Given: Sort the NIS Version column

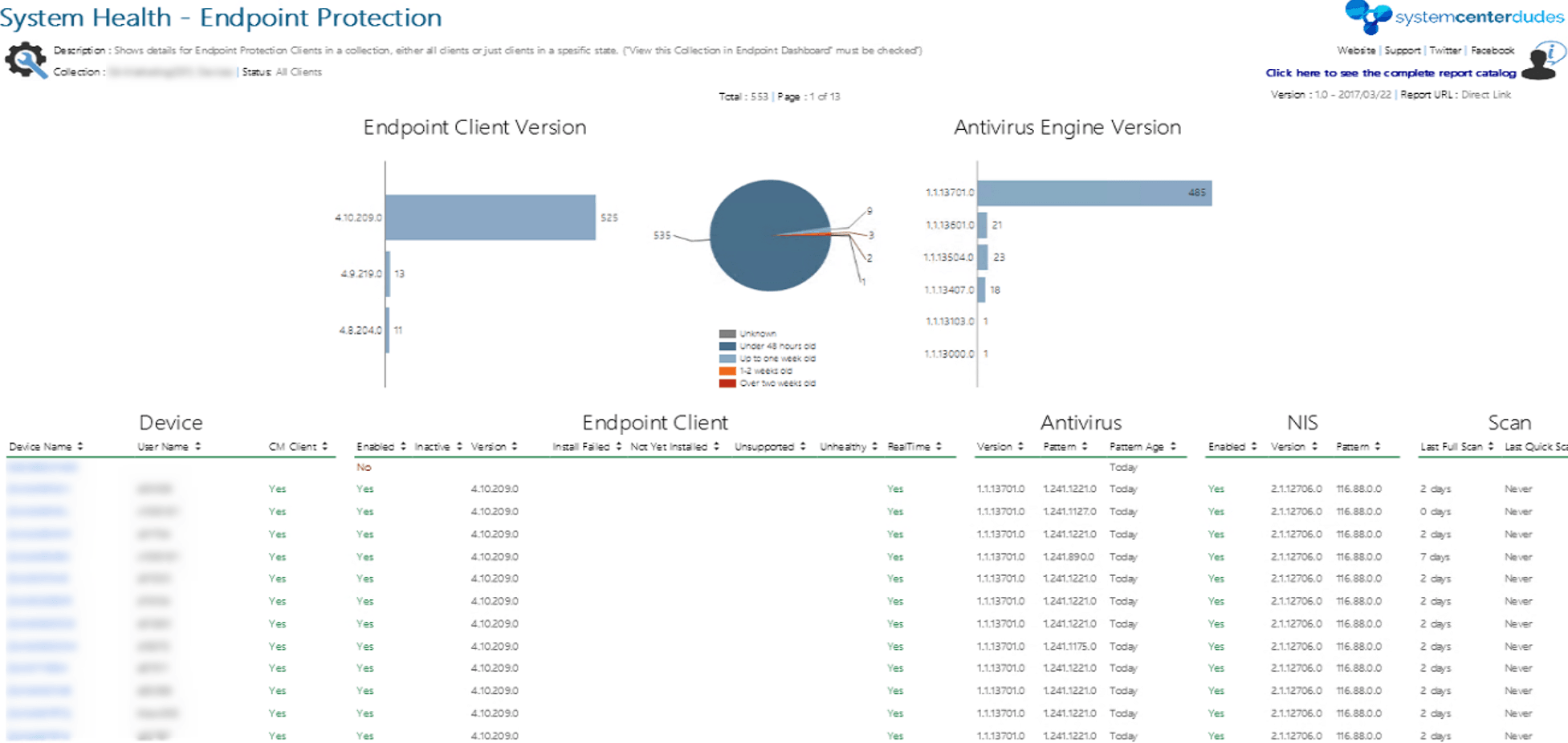Looking at the screenshot, I should coord(1316,447).
